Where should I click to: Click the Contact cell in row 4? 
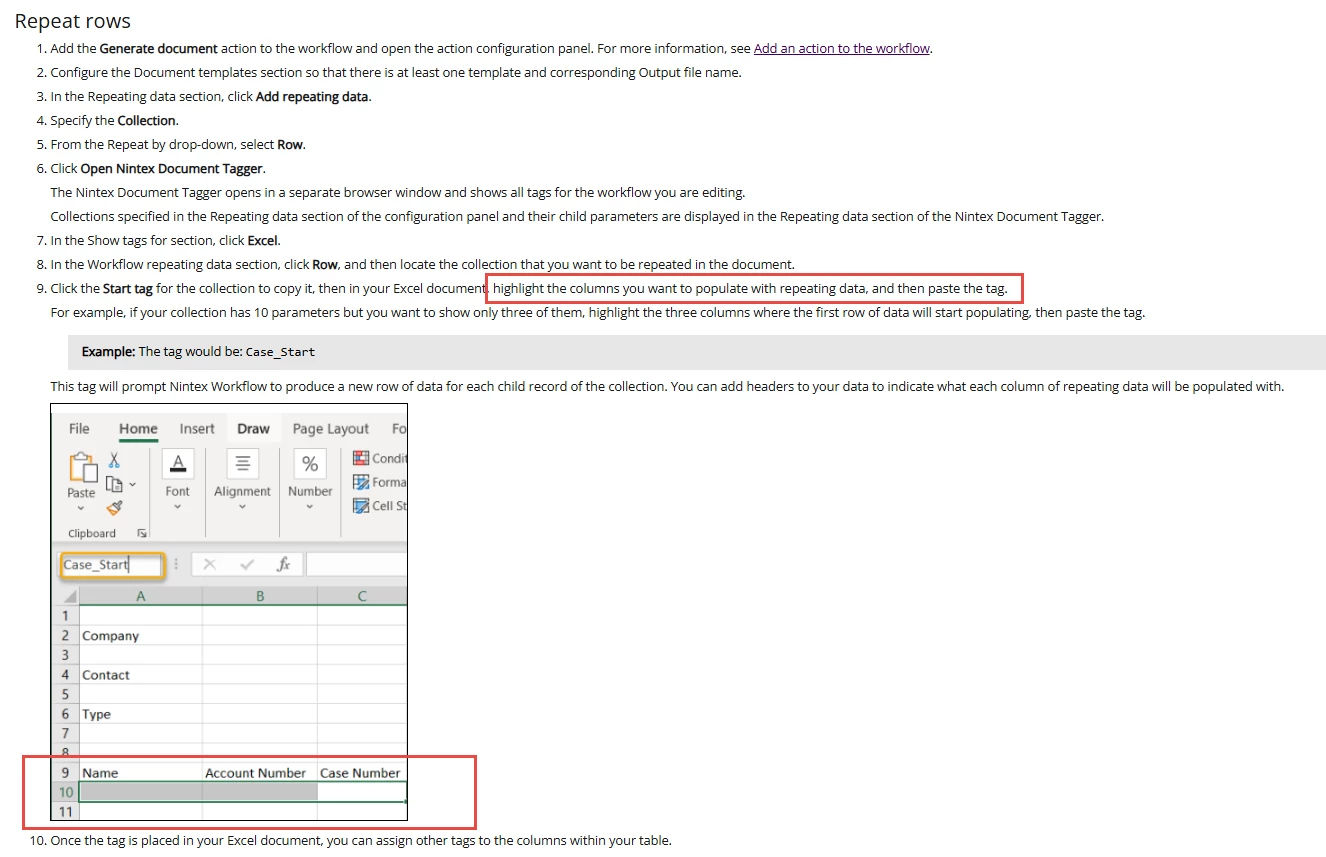coord(140,675)
